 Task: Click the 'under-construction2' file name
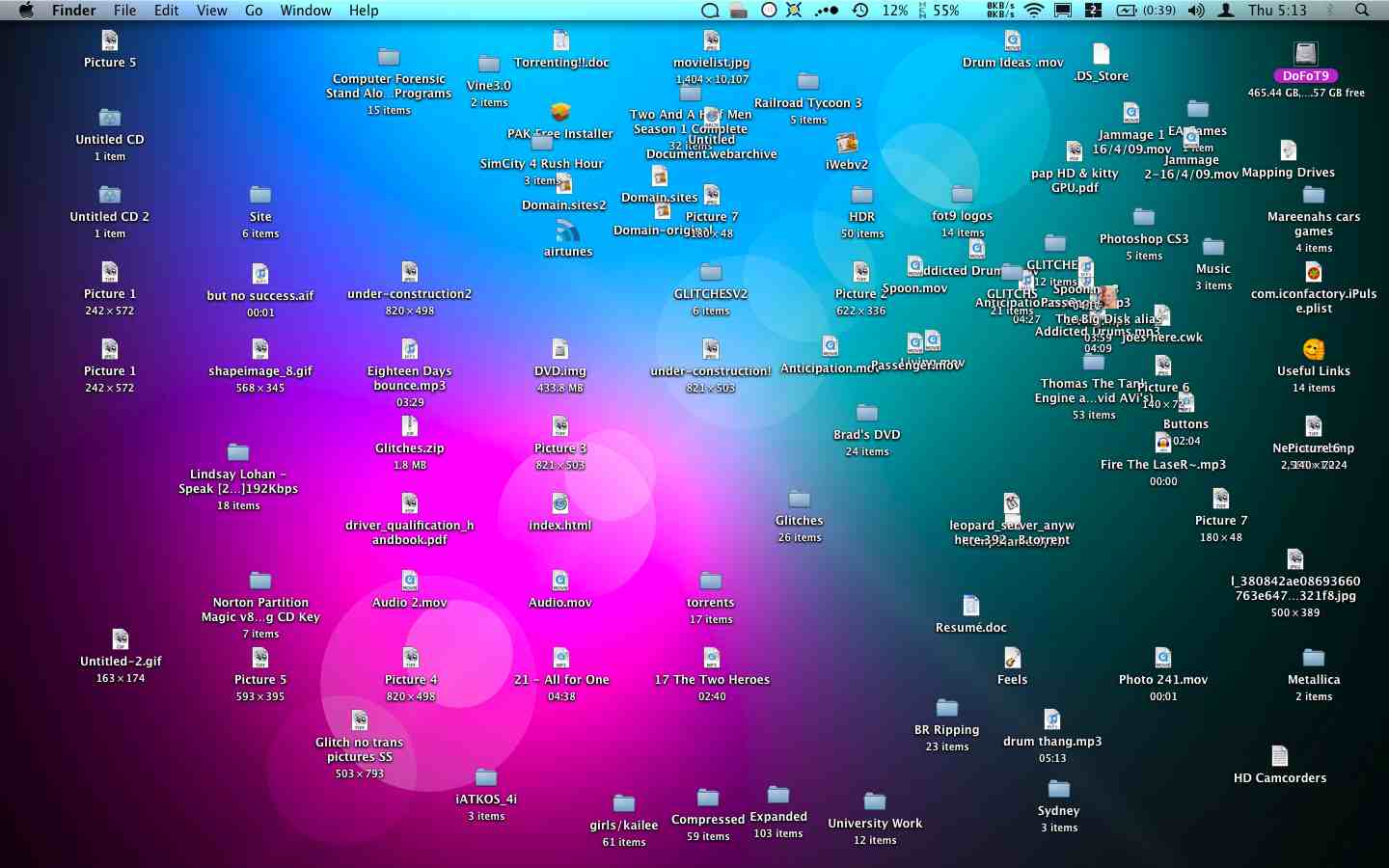(x=410, y=294)
